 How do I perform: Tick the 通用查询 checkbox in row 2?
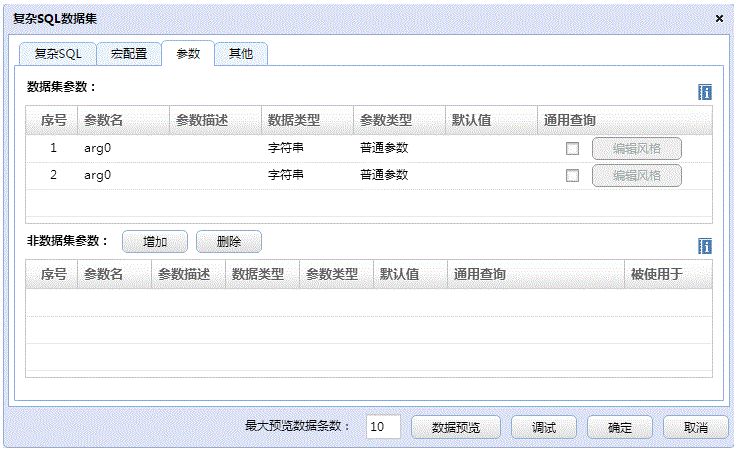click(x=572, y=176)
